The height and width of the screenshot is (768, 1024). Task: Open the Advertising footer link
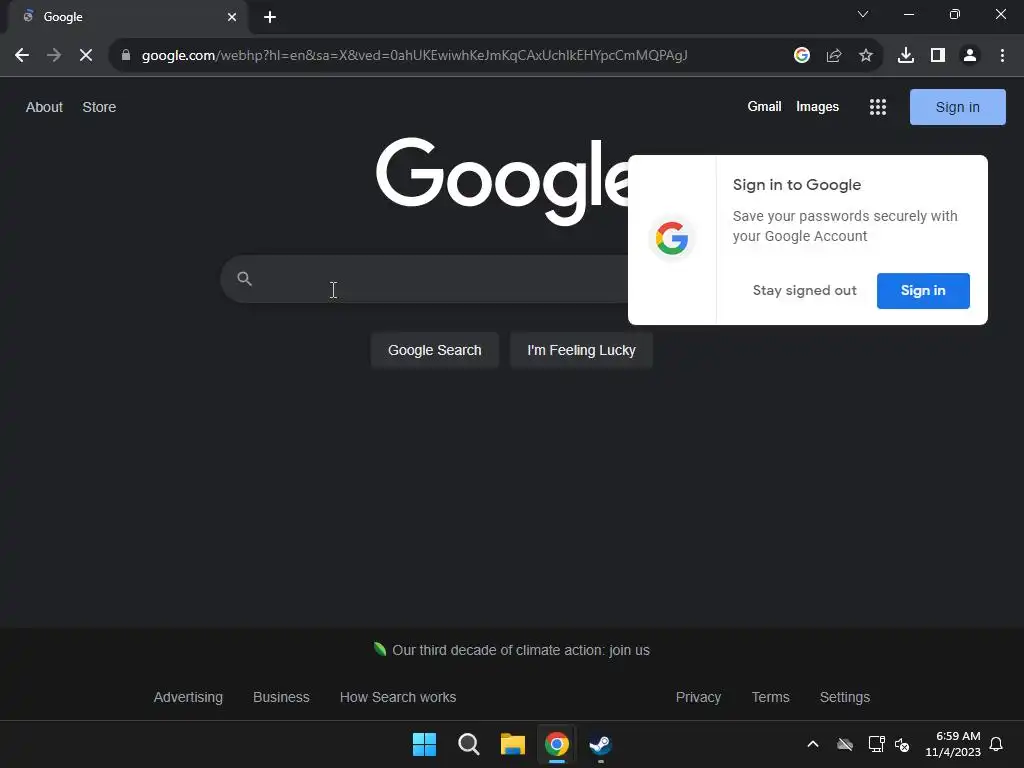(x=188, y=697)
